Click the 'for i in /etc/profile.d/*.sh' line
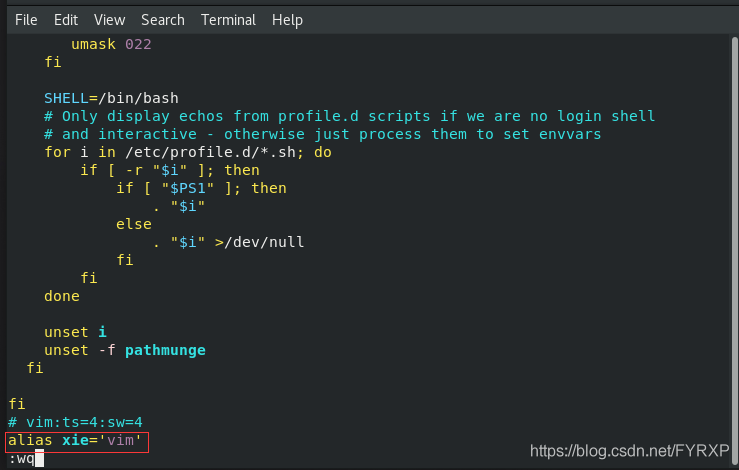 pos(188,152)
